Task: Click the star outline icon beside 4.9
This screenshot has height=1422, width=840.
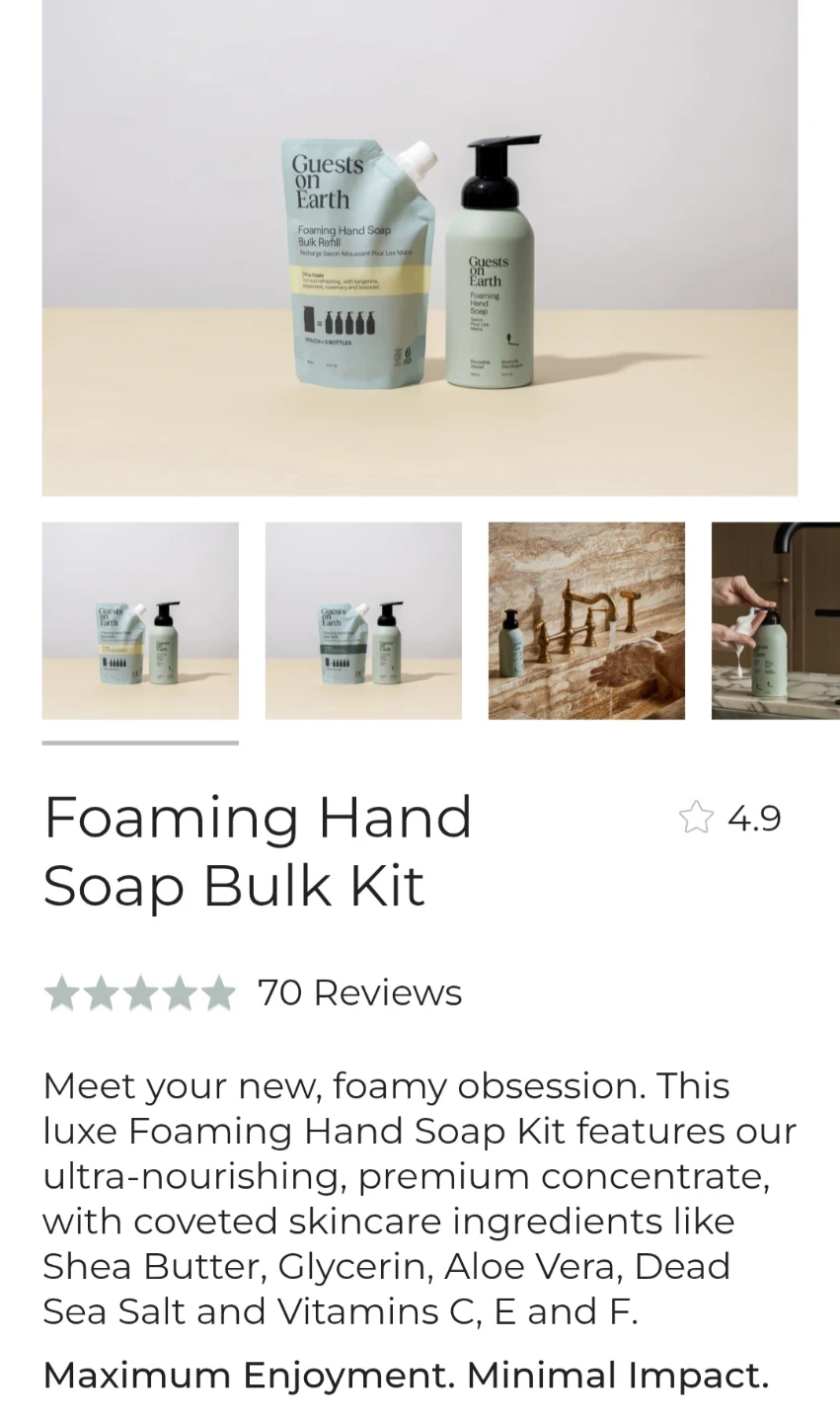Action: coord(696,818)
